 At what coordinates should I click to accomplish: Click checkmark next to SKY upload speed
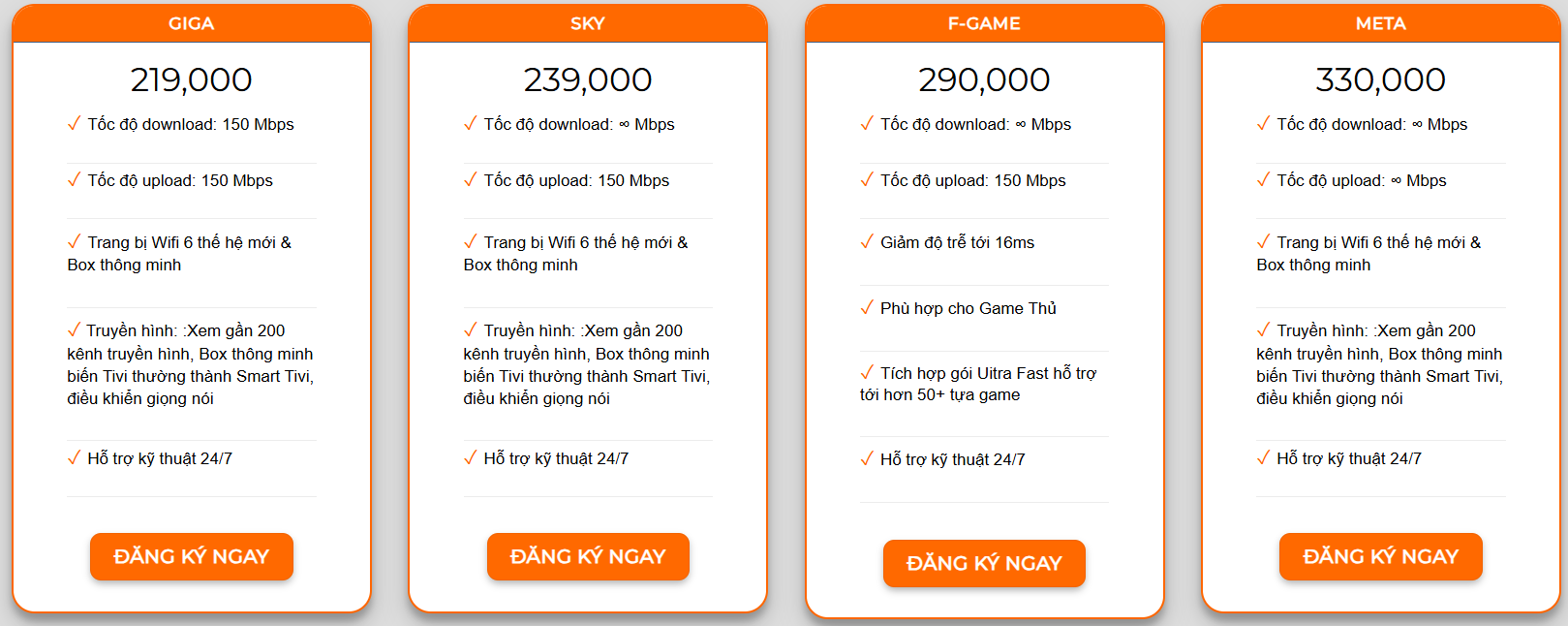point(471,179)
